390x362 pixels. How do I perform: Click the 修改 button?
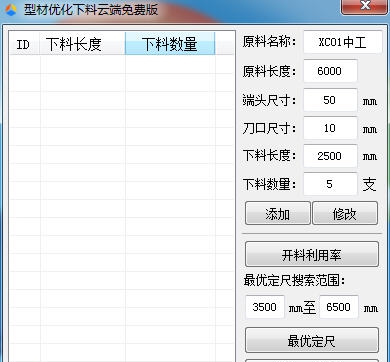coord(345,213)
